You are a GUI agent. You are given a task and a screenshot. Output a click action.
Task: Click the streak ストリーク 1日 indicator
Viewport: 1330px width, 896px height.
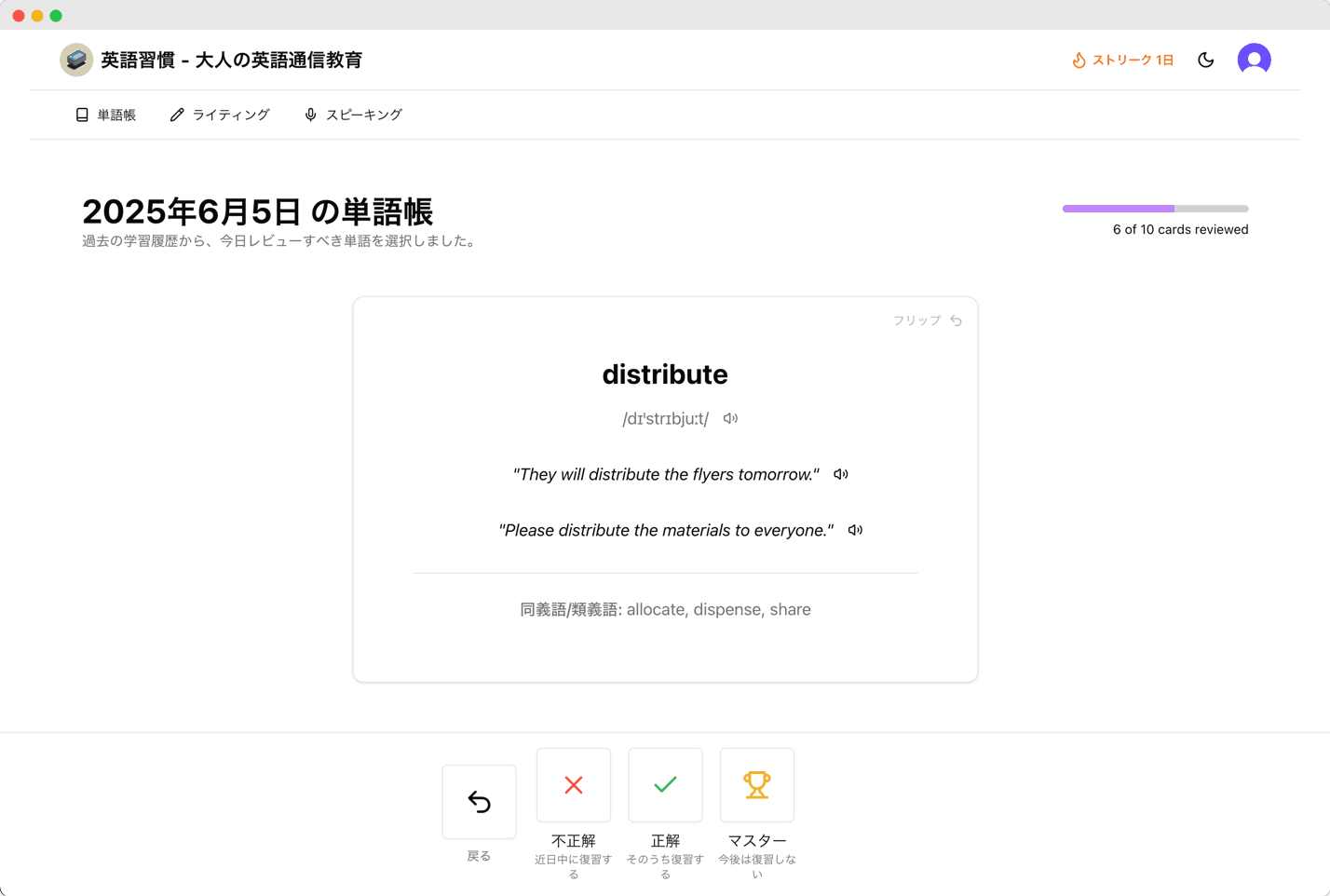click(x=1122, y=60)
